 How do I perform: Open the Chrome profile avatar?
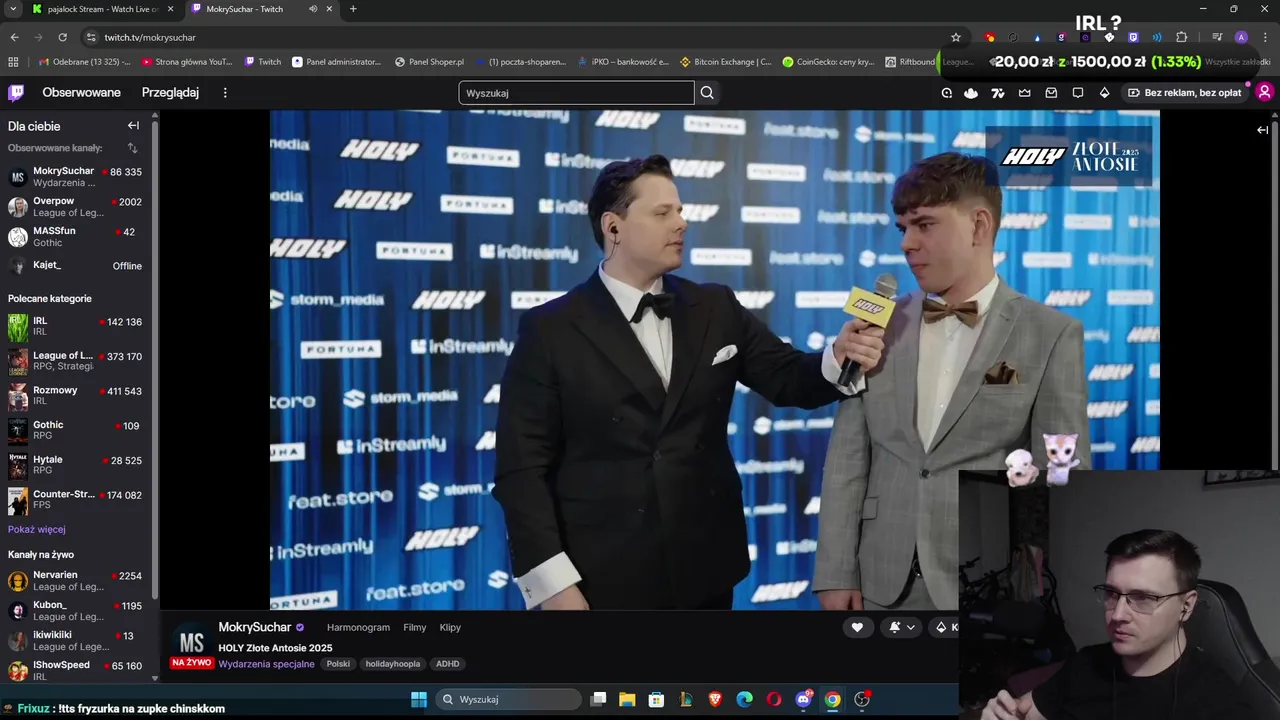pos(1241,37)
